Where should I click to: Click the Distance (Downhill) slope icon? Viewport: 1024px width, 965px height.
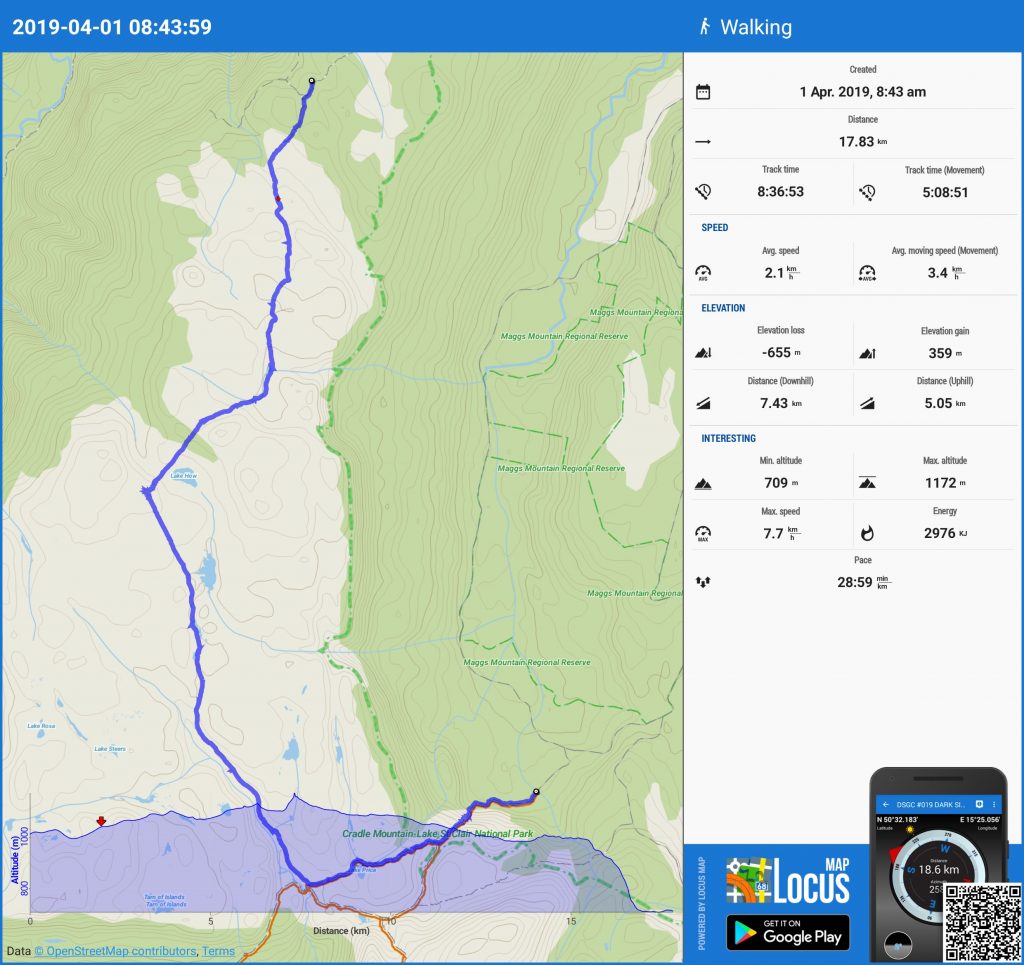703,403
